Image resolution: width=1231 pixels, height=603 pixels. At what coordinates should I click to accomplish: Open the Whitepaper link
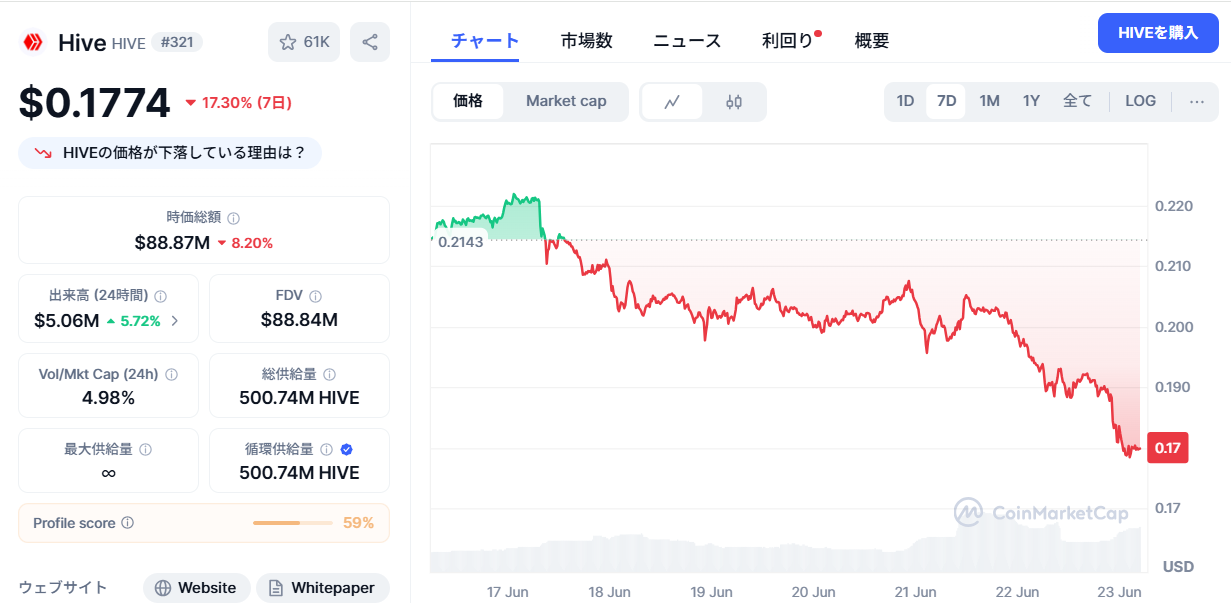323,588
